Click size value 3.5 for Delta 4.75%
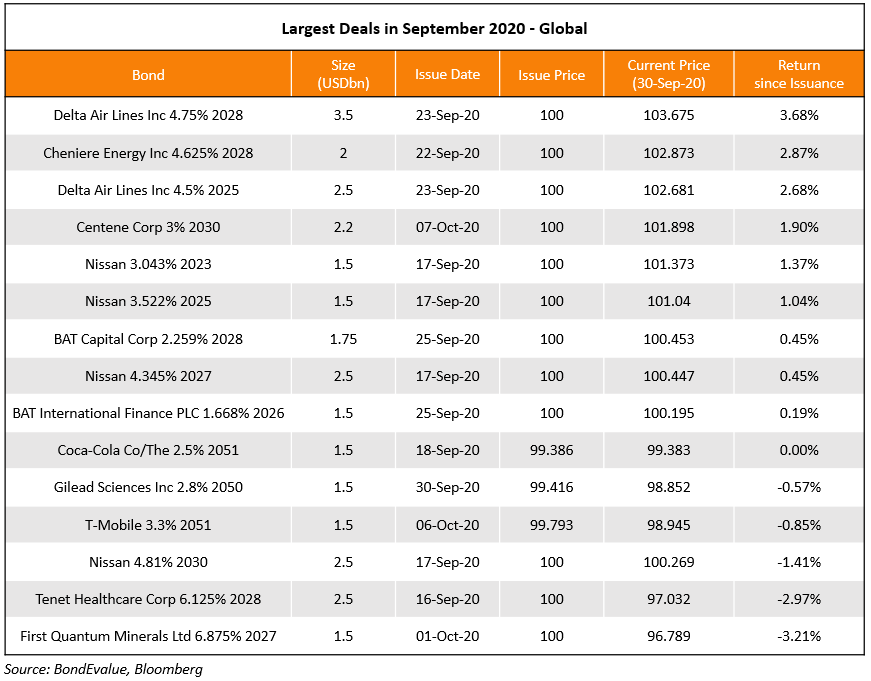 [343, 115]
